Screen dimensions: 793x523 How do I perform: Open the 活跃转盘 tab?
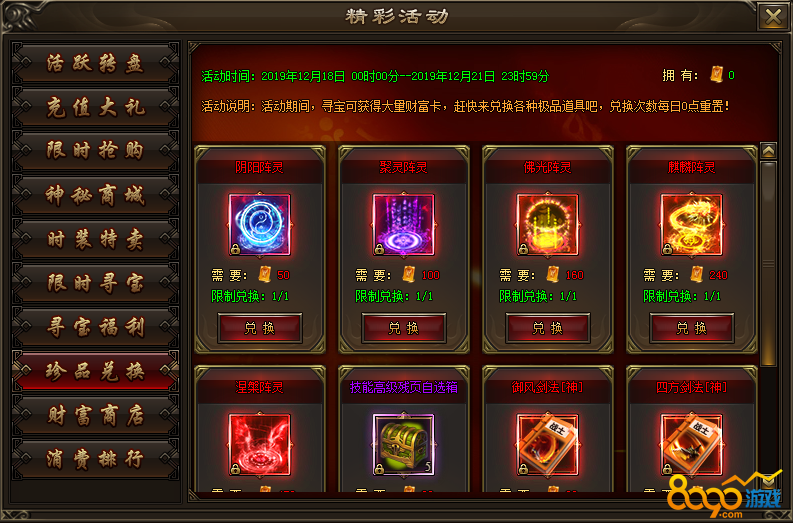pyautogui.click(x=96, y=63)
